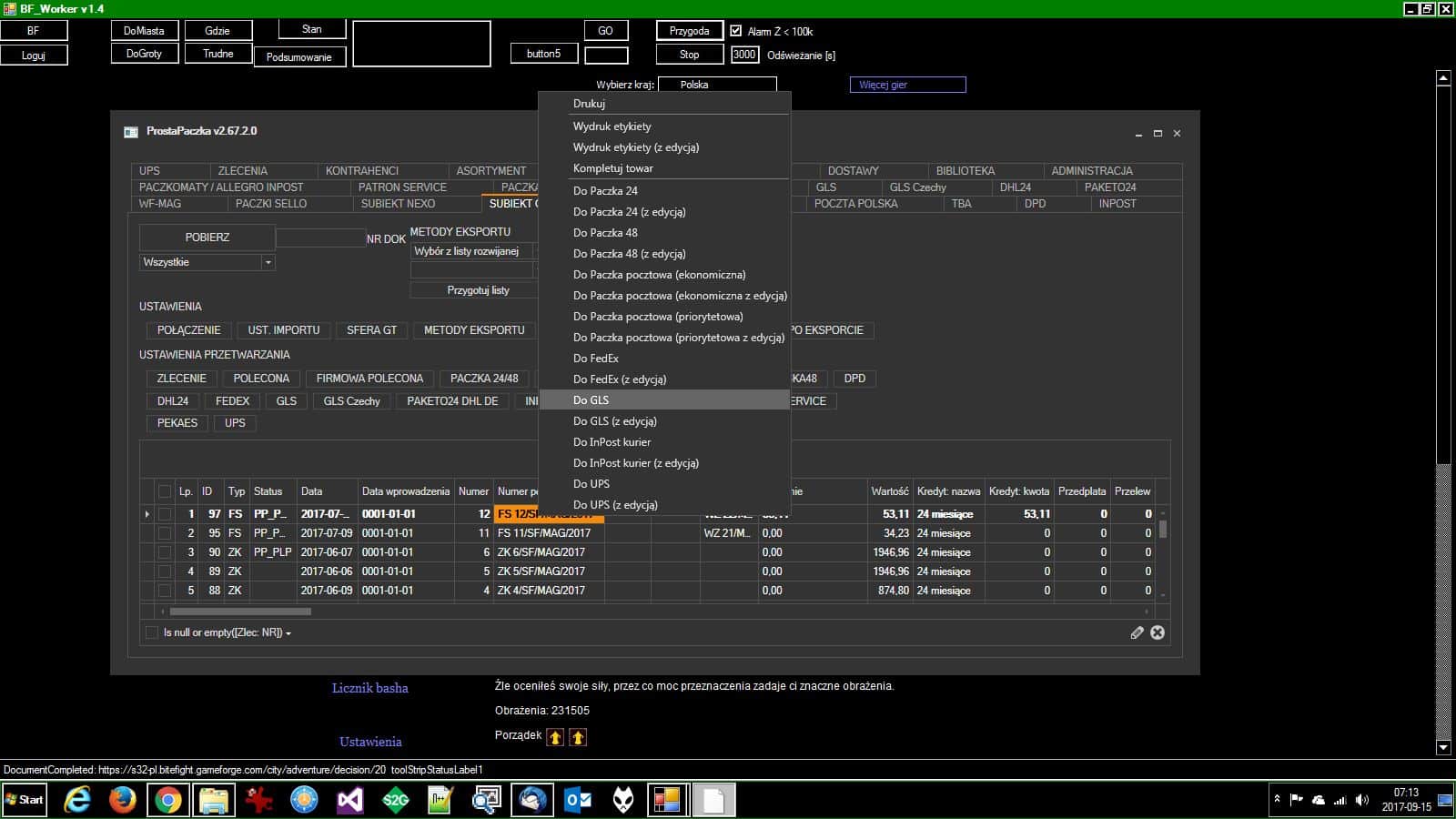Show hidden system tray icons
The image size is (1456, 819).
coord(1277,799)
